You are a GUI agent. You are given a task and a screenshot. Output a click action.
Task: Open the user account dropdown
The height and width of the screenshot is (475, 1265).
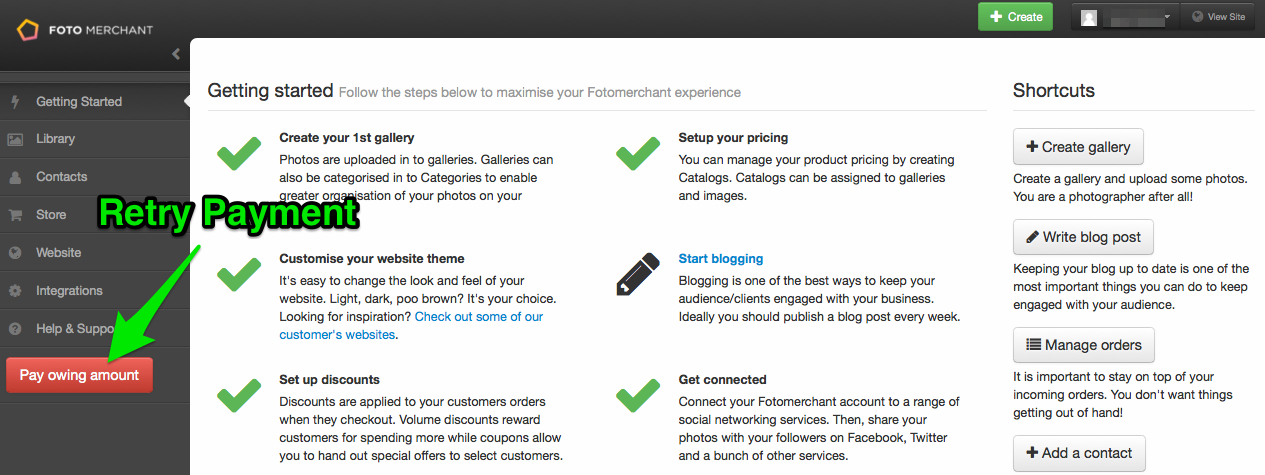[x=1125, y=17]
